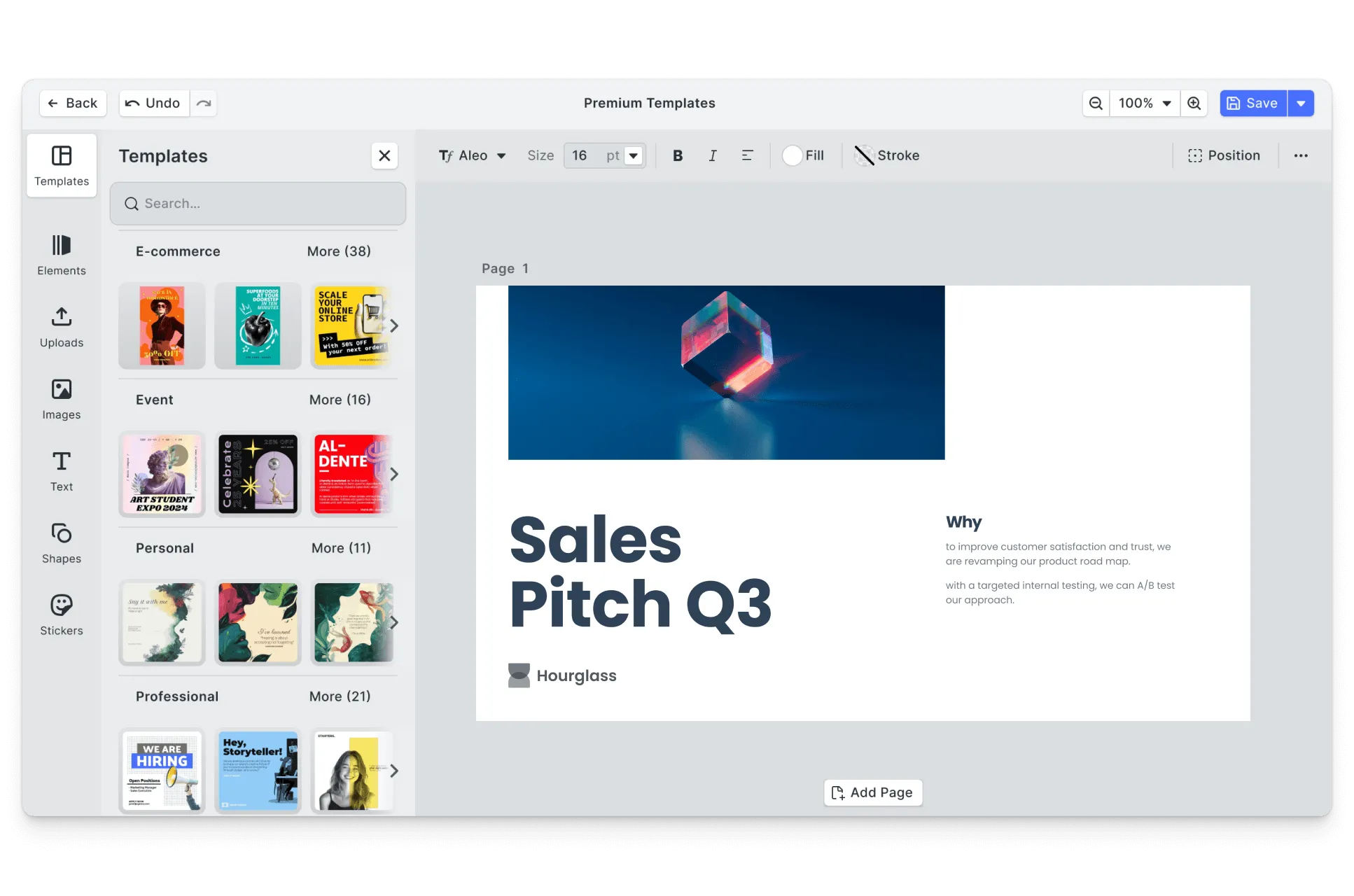Select the Scale Your Online Store template
Viewport: 1354px width, 896px height.
point(352,325)
